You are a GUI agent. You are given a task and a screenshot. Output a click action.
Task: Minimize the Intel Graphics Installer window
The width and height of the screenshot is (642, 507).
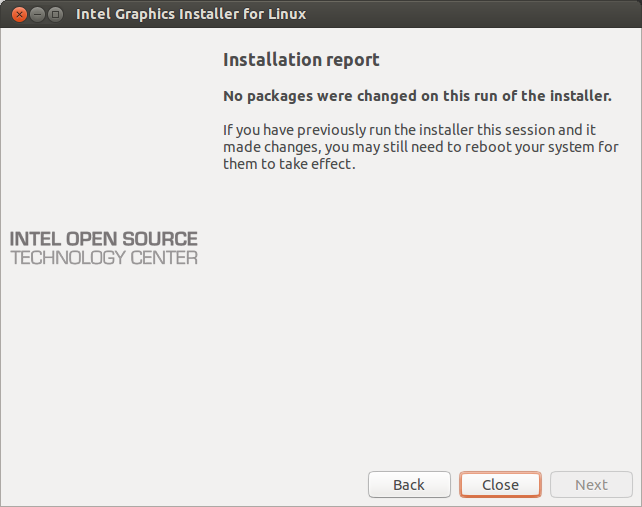click(x=37, y=14)
